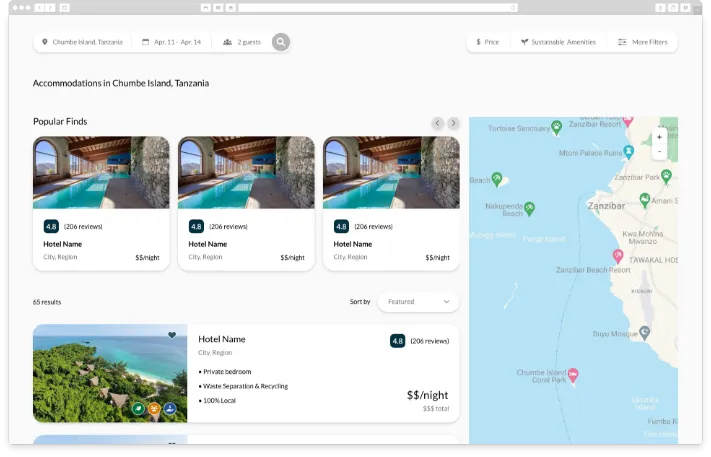Click the green leaf sustainability badge
Image resolution: width=711 pixels, height=457 pixels.
point(138,409)
